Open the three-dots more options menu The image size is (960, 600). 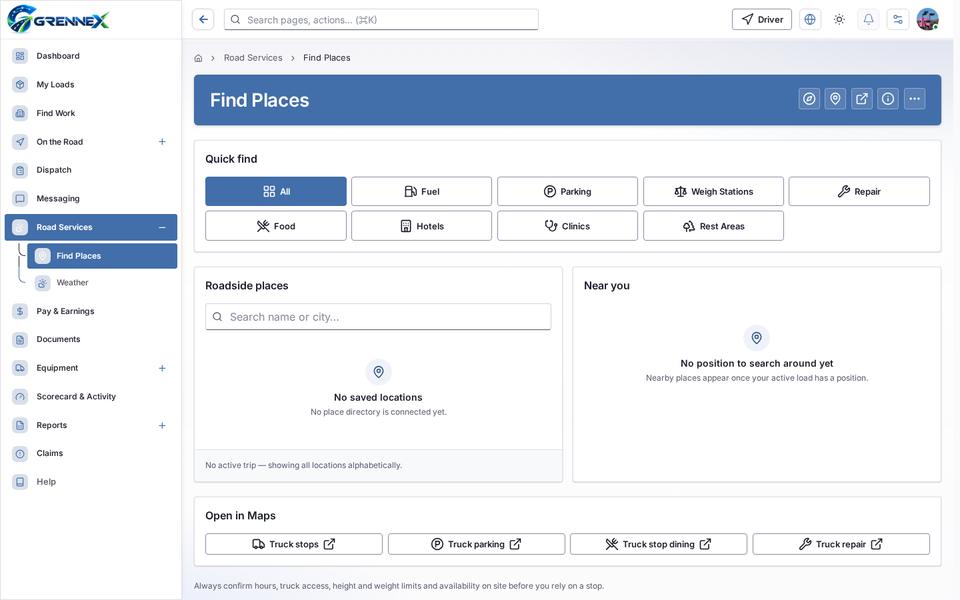914,99
